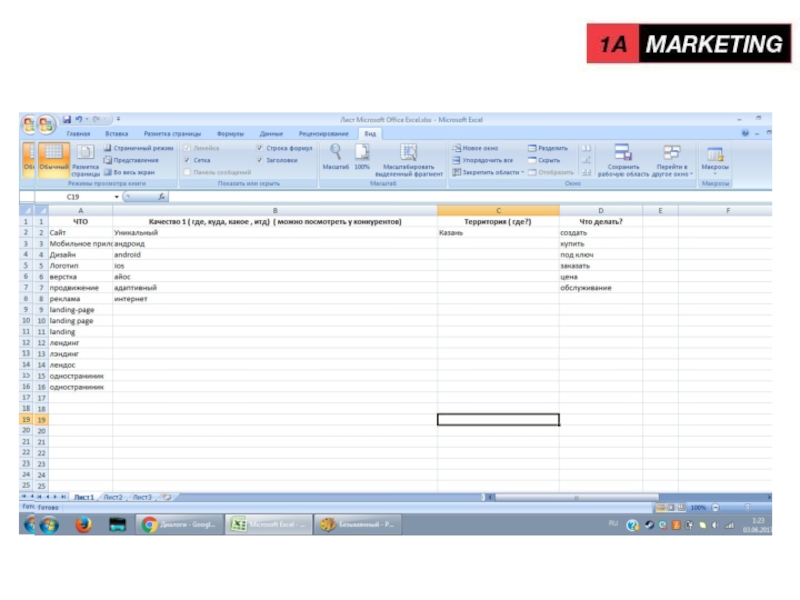Open the undo history dropdown arrow
This screenshot has width=800, height=600.
87,119
